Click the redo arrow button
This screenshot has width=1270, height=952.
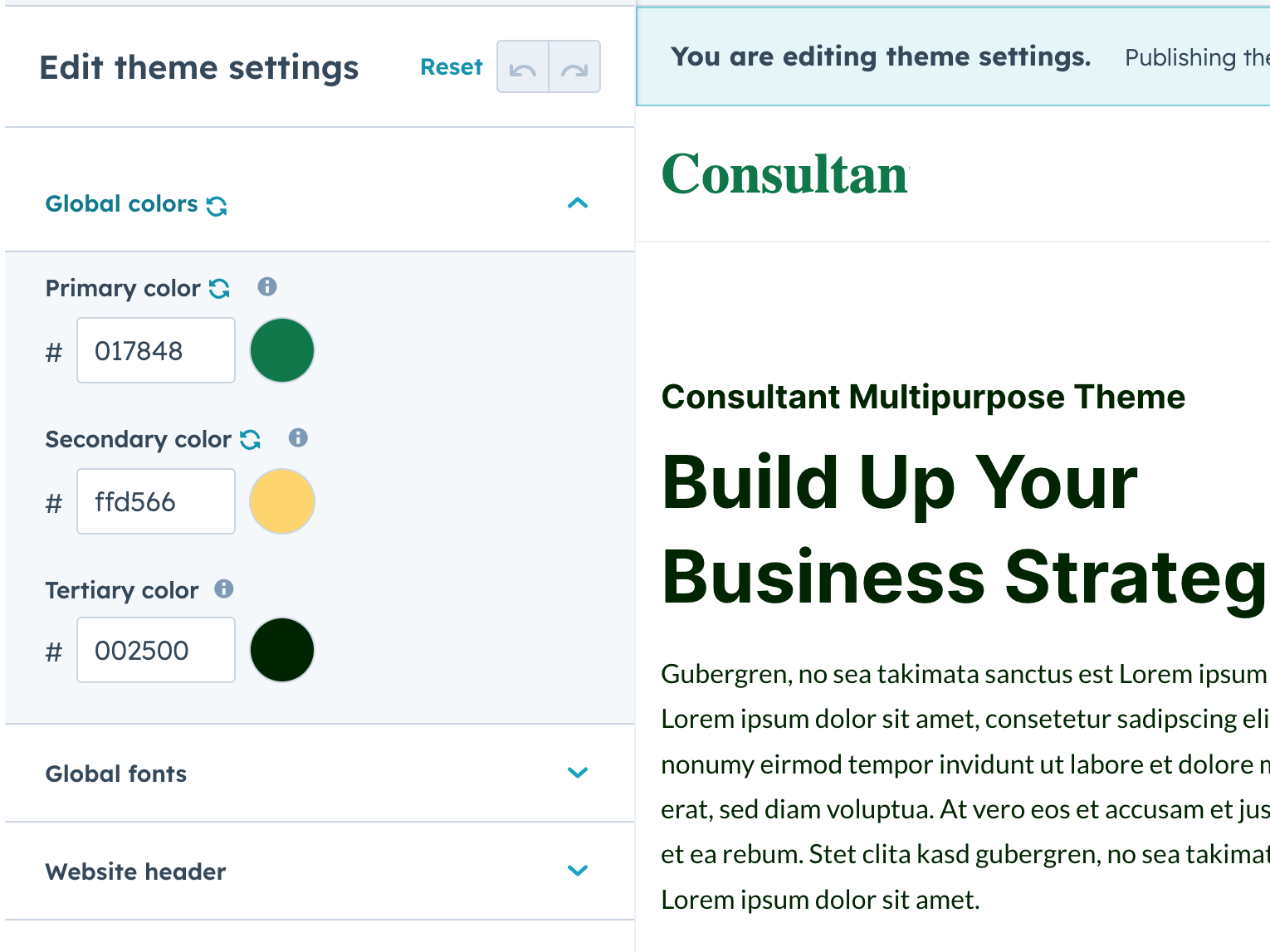coord(574,67)
